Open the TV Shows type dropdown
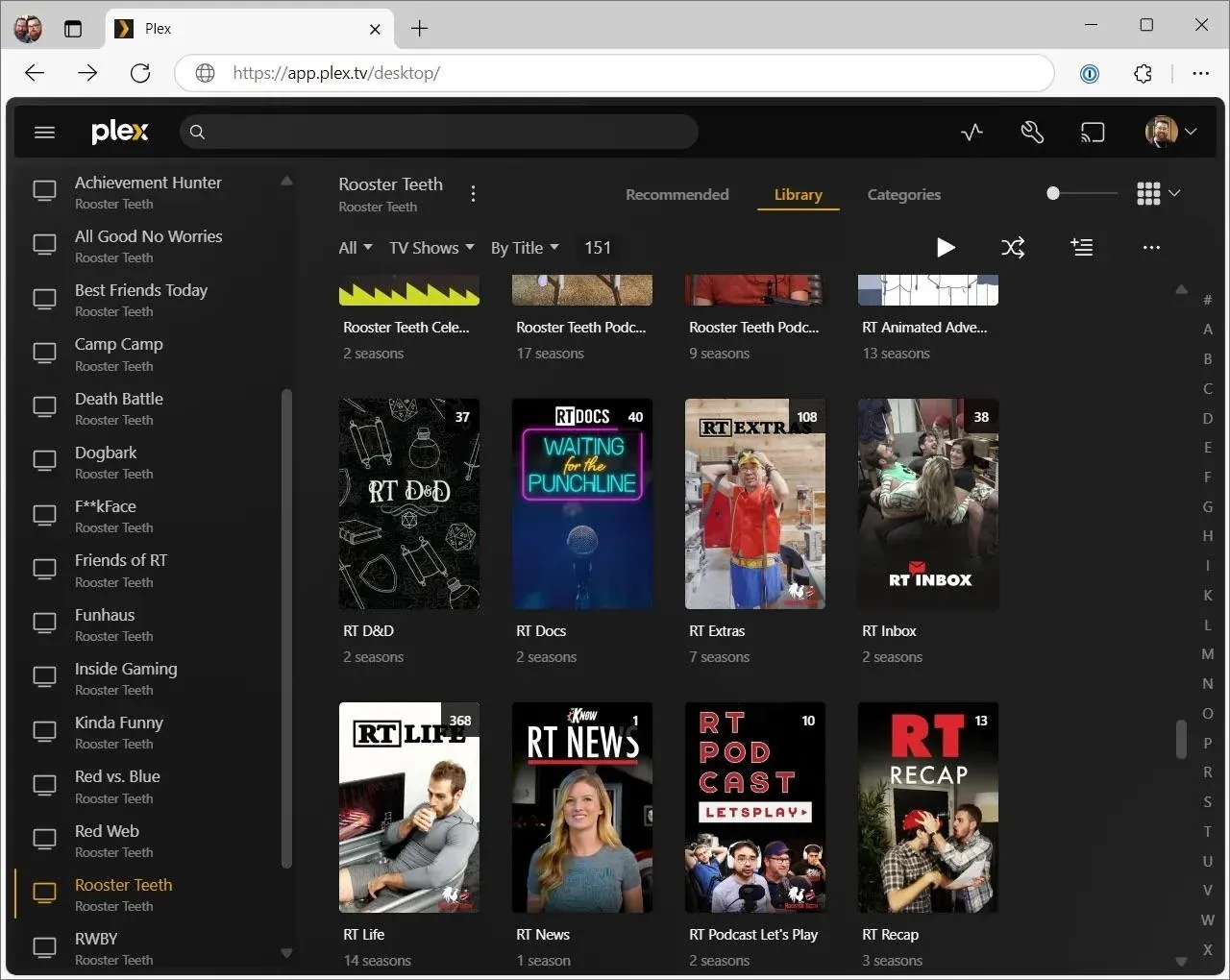The image size is (1230, 980). (431, 248)
